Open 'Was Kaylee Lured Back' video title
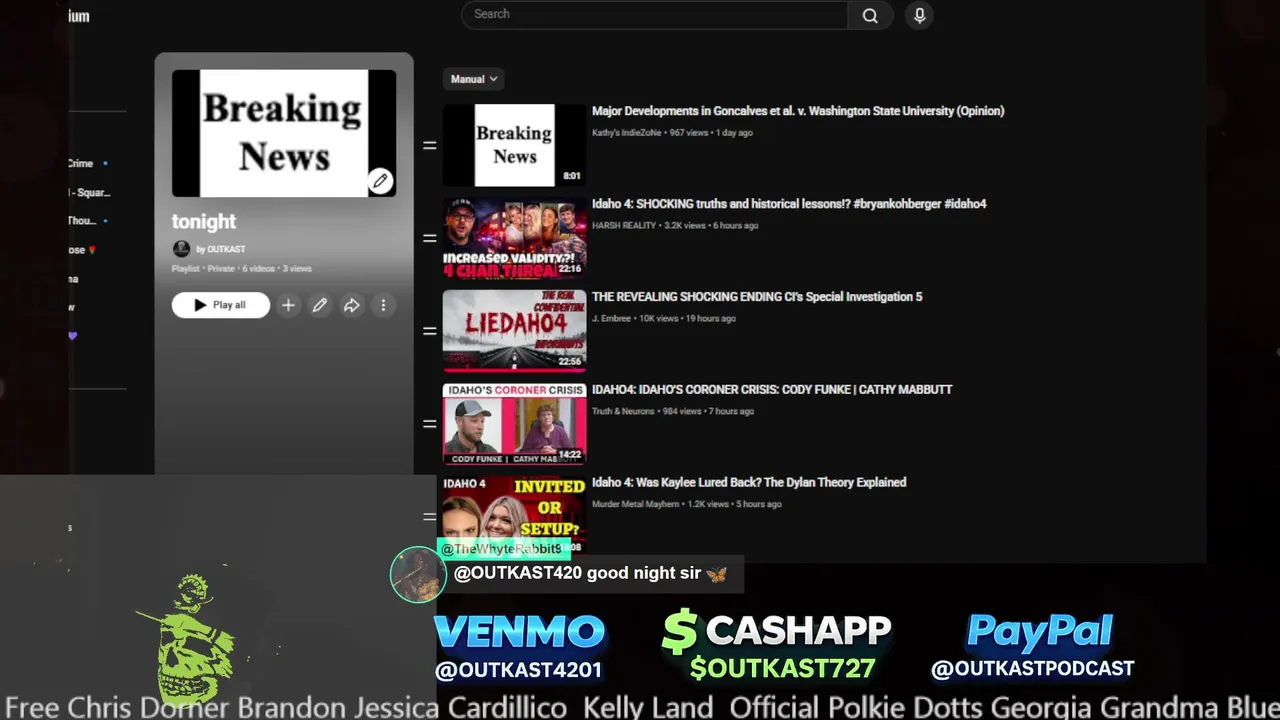The height and width of the screenshot is (720, 1280). point(749,482)
